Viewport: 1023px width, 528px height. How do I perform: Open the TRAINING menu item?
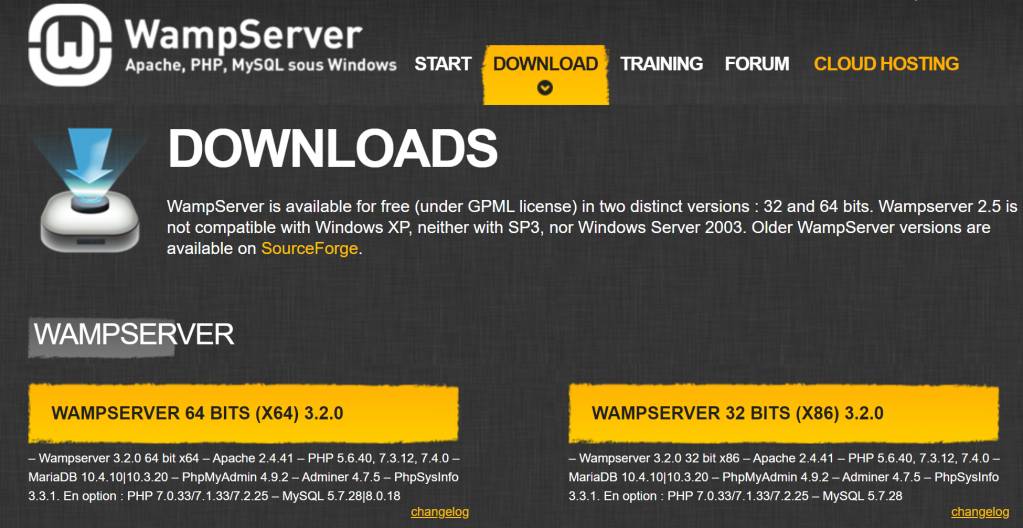coord(661,64)
